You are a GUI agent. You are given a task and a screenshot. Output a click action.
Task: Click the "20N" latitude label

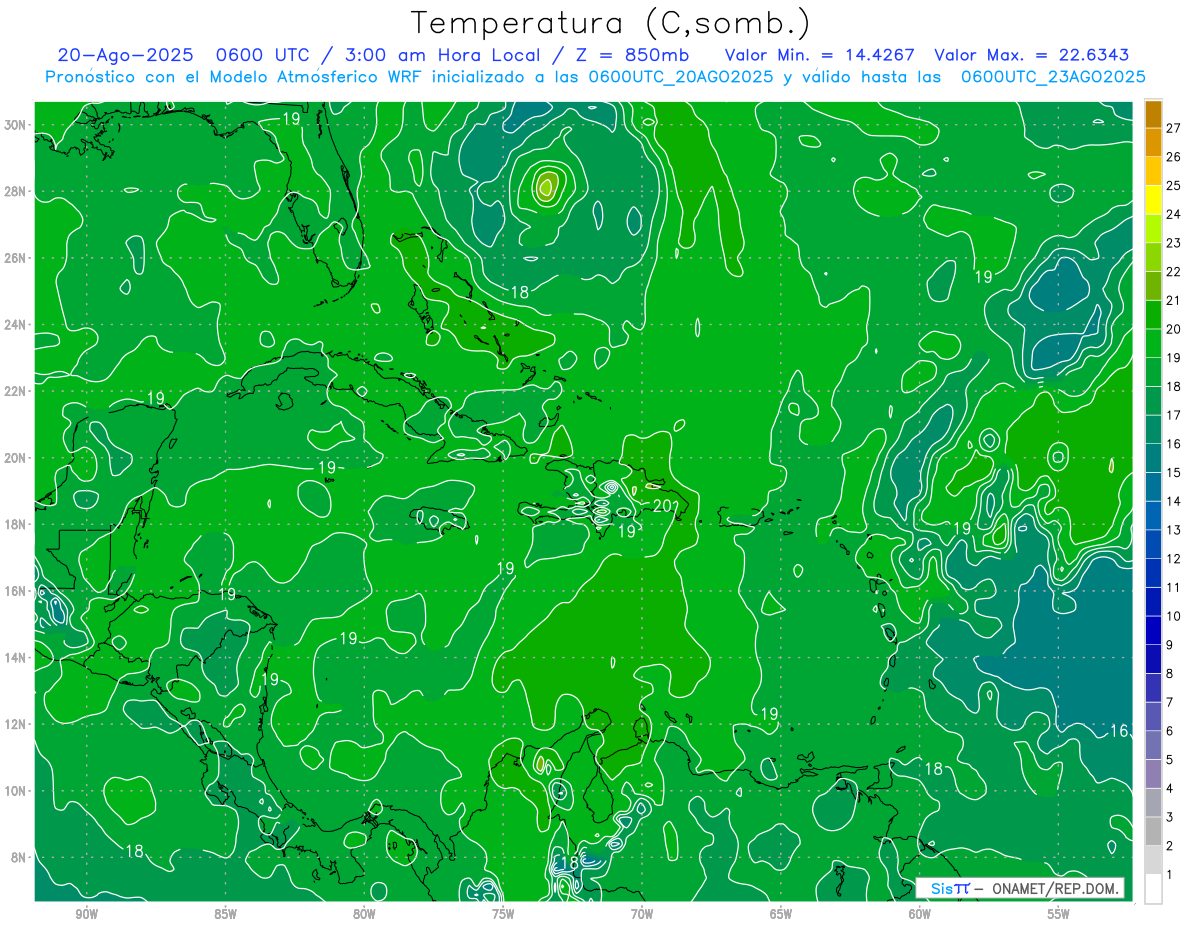tap(16, 458)
